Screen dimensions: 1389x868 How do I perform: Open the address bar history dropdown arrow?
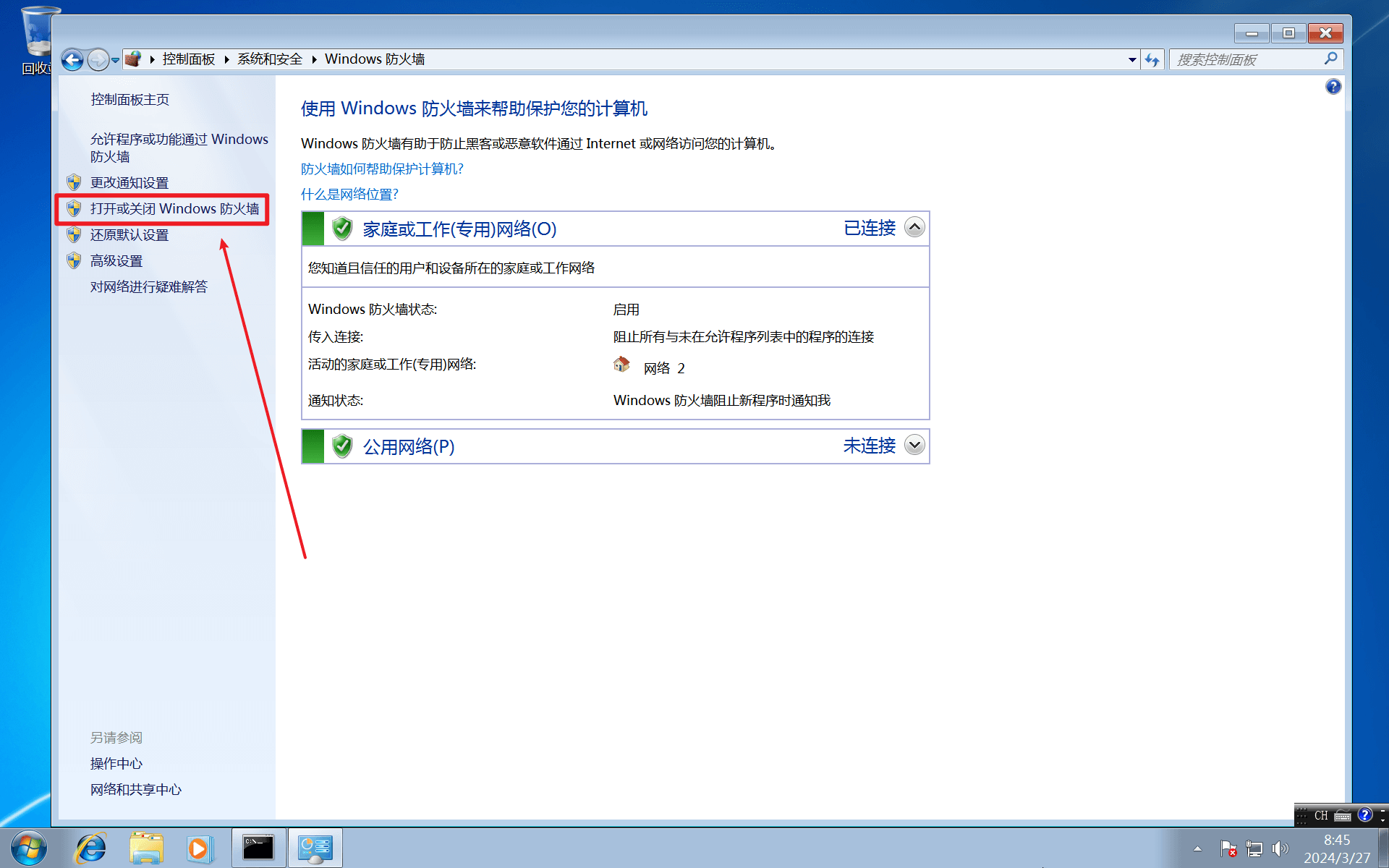point(1132,60)
